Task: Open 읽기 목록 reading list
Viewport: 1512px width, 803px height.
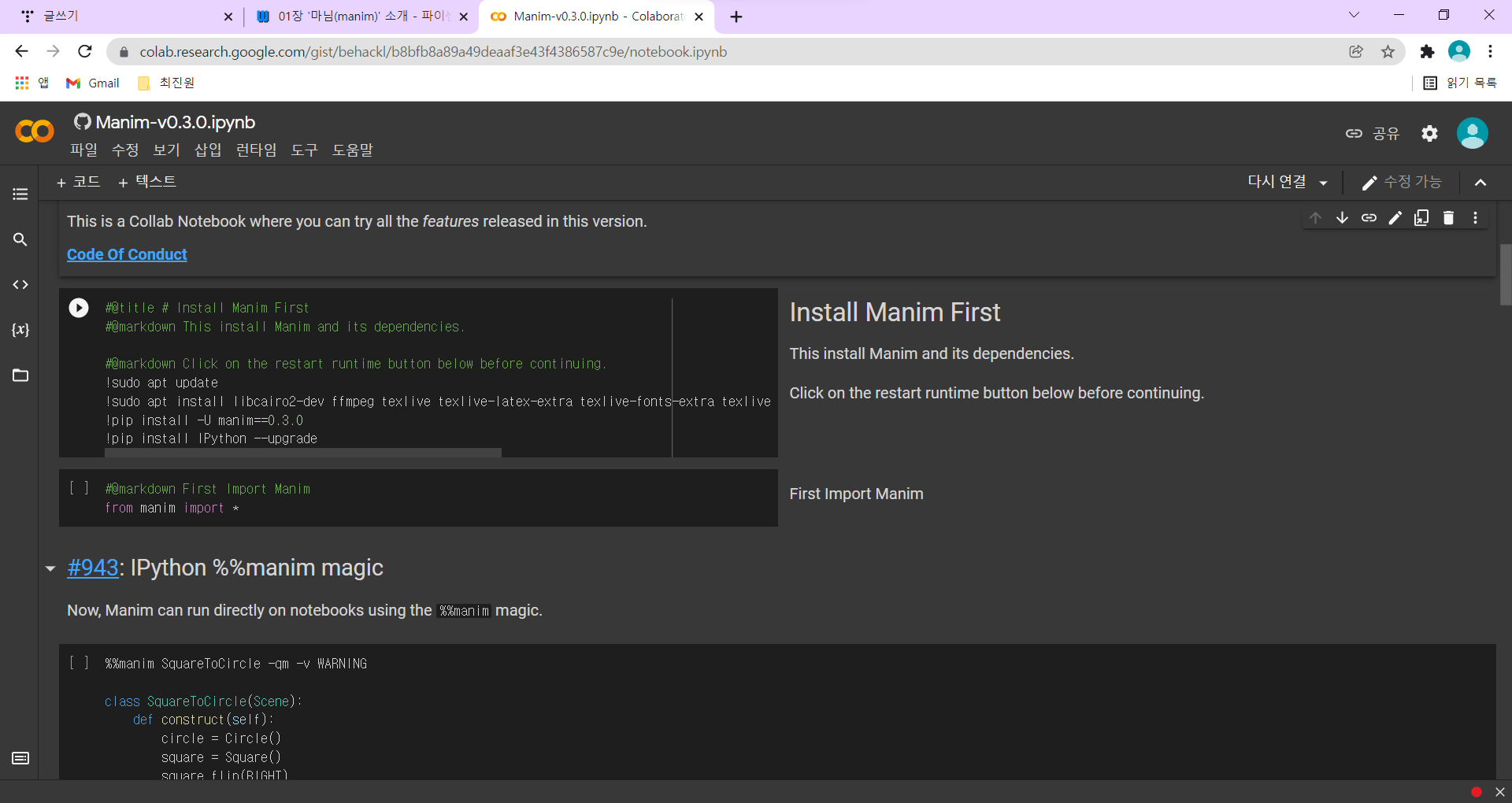Action: (x=1461, y=83)
